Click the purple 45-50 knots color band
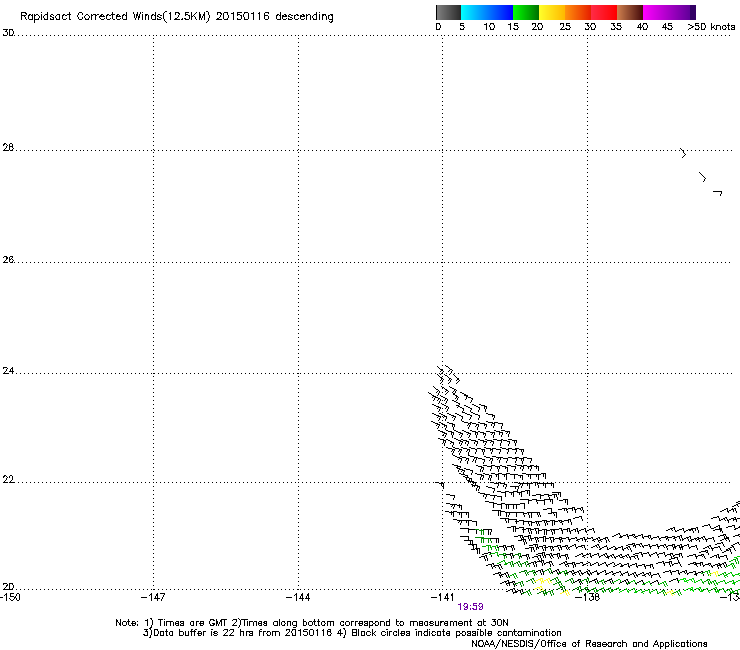Screen dimensions: 740x650 682,12
